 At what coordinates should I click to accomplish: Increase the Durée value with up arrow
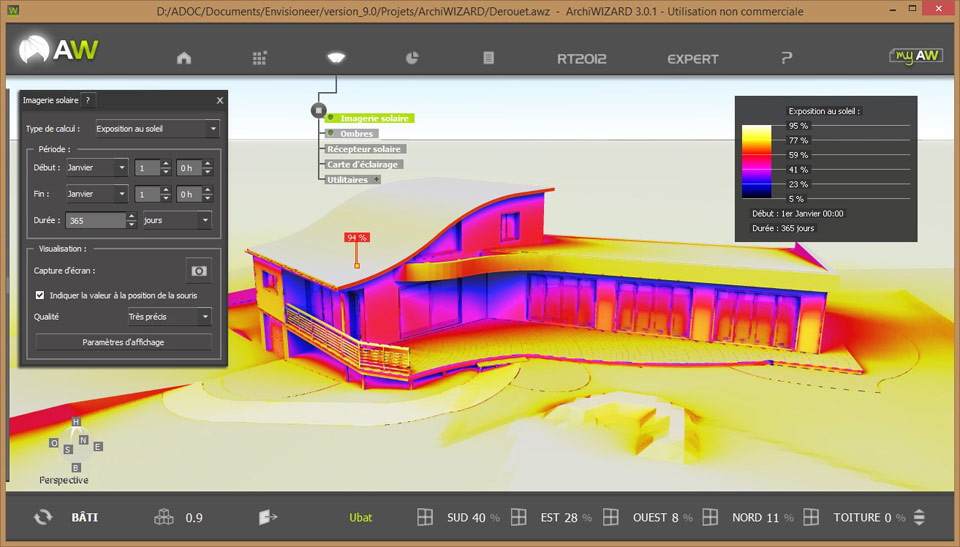(x=131, y=216)
